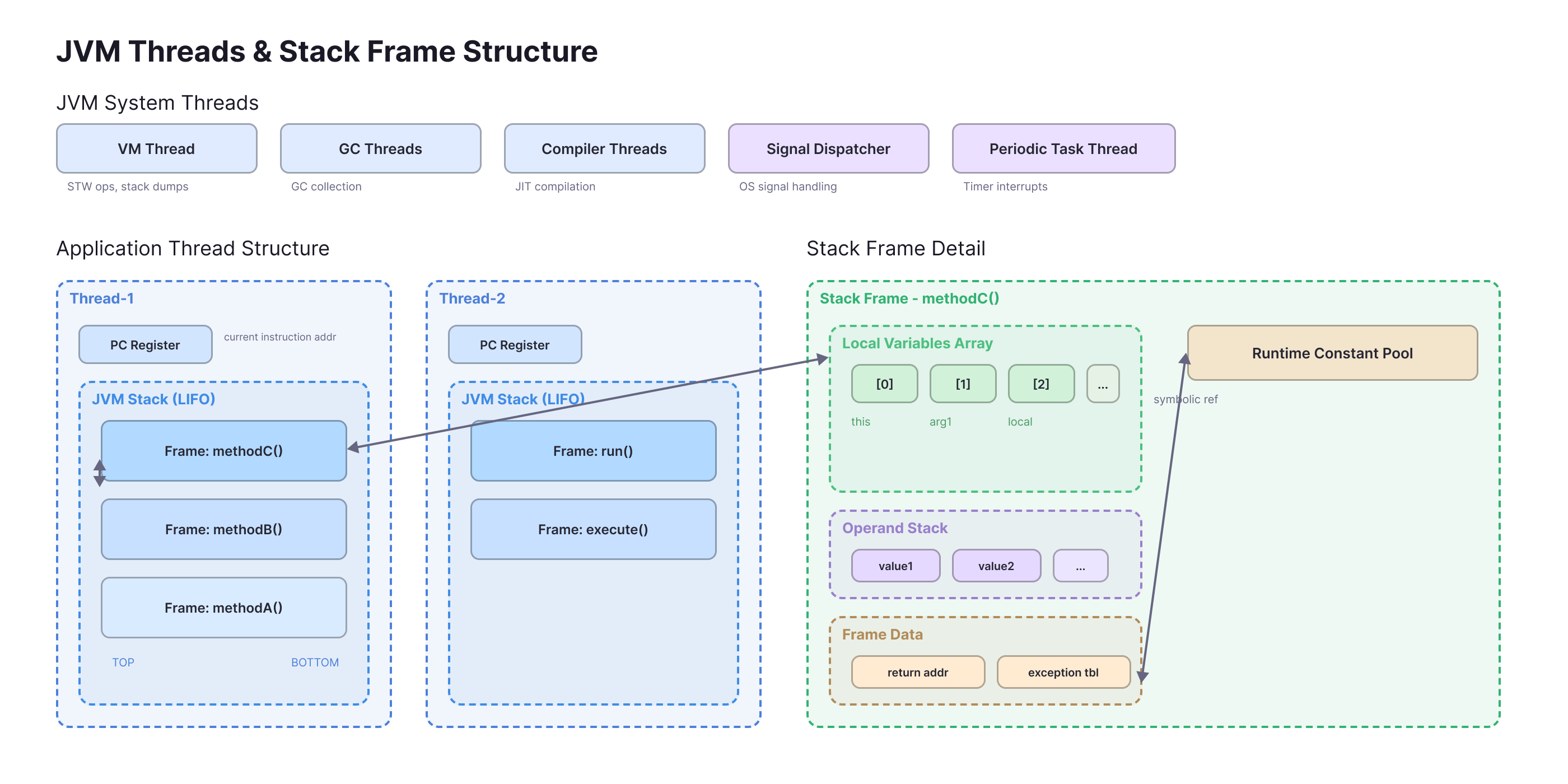Select the exception tbl box
This screenshot has height=784, width=1568.
1063,672
